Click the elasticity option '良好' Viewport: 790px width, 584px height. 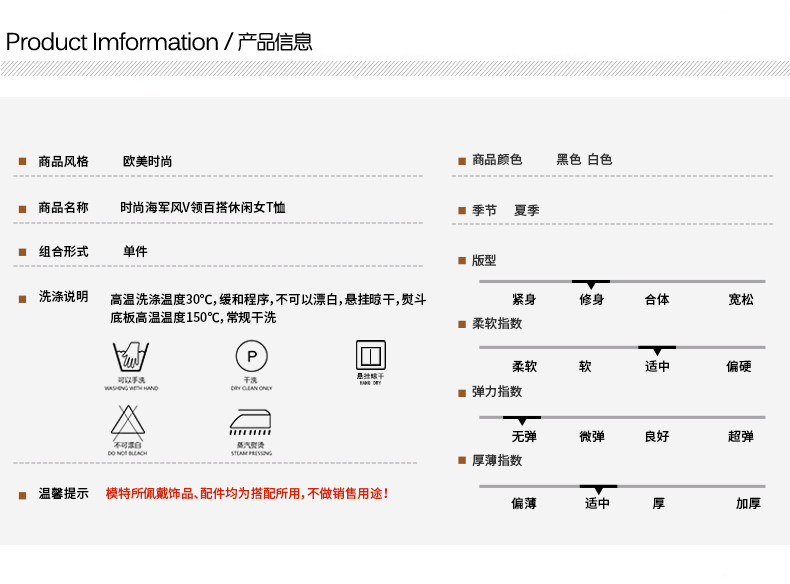click(657, 436)
